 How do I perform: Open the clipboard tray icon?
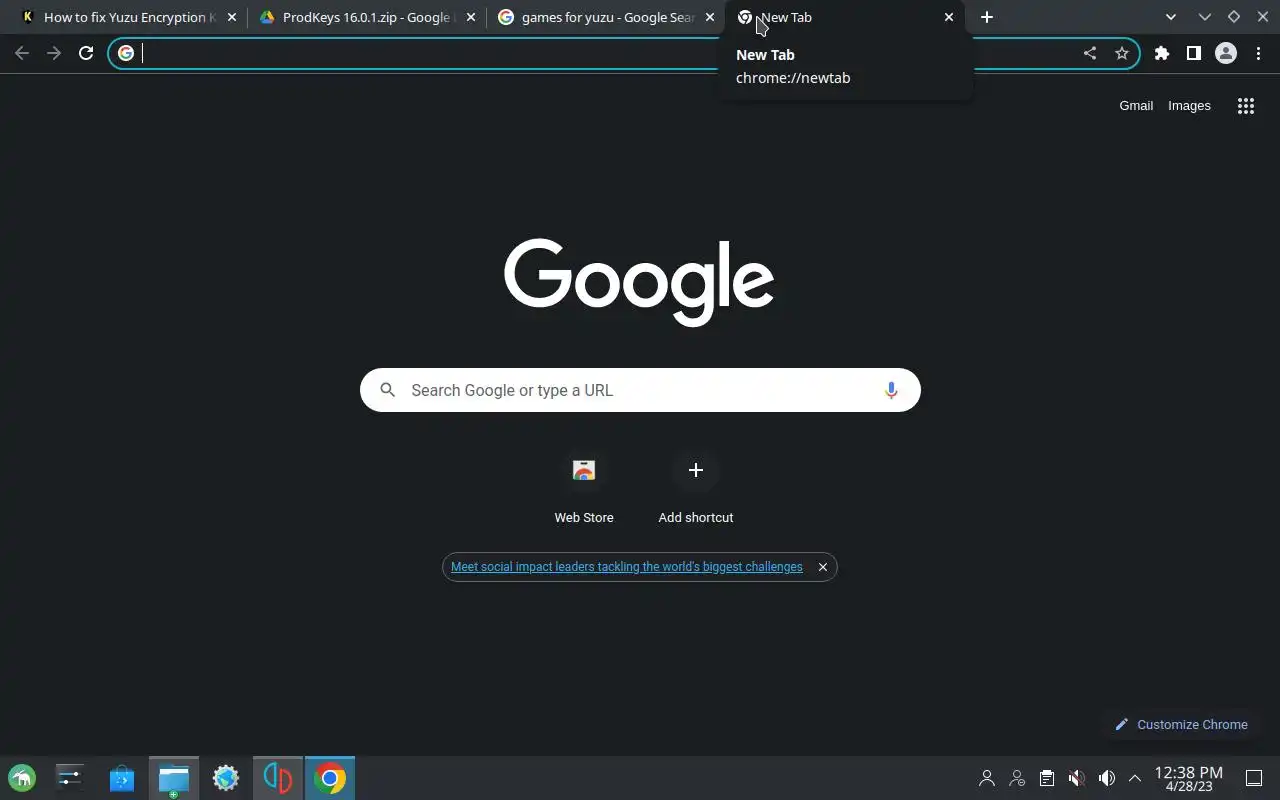[1047, 778]
